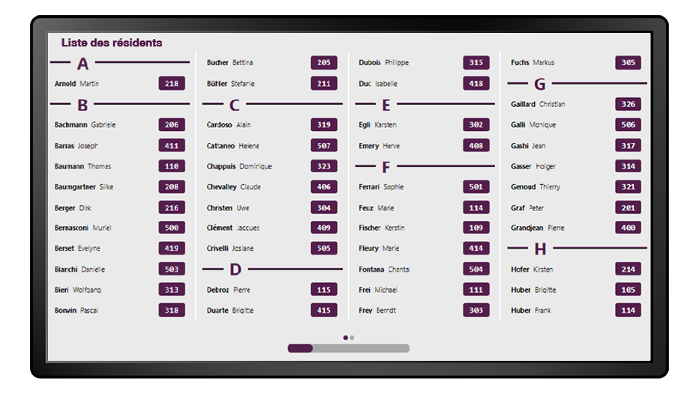Screen dimensions: 690x399
Task: Select resident Arnold Martin room 218
Action: [120, 84]
